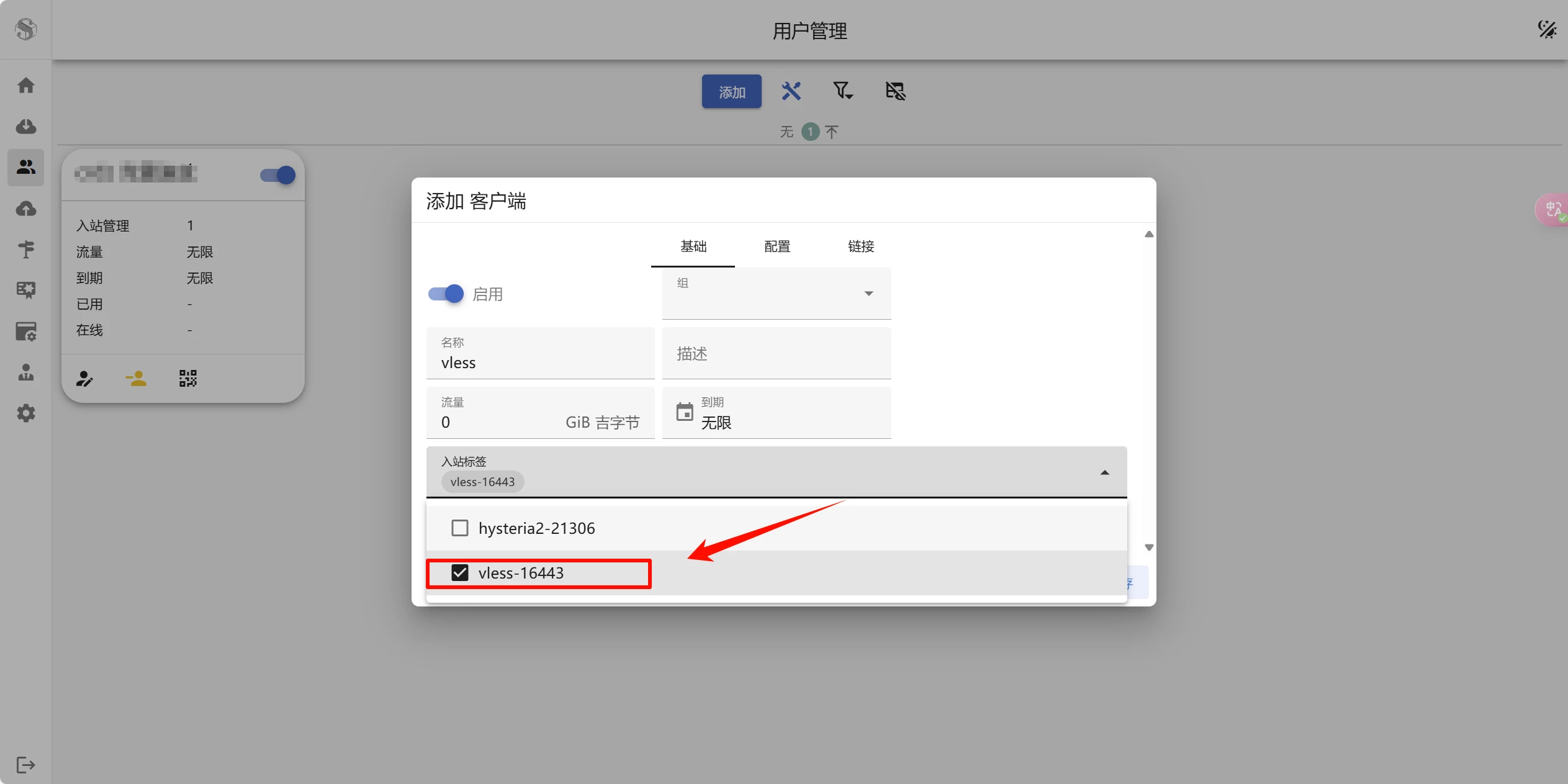Click the filter funnel icon

click(x=842, y=91)
